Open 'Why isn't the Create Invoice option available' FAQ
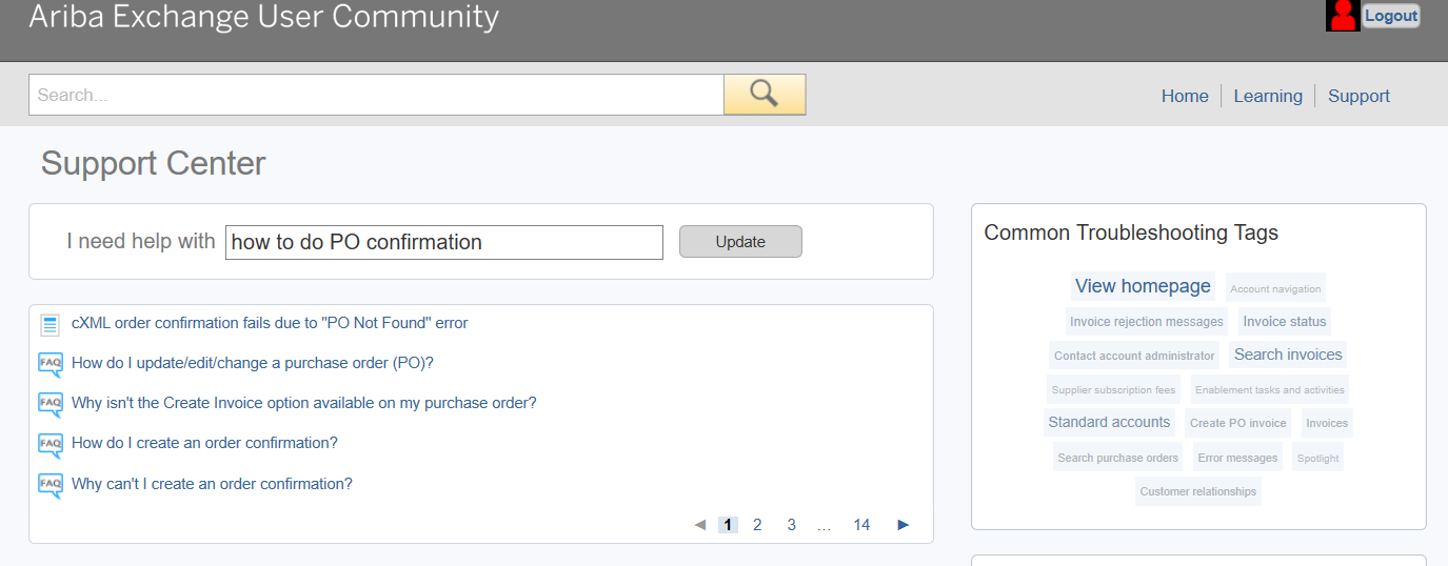Screen dimensions: 1448x566 tap(304, 403)
